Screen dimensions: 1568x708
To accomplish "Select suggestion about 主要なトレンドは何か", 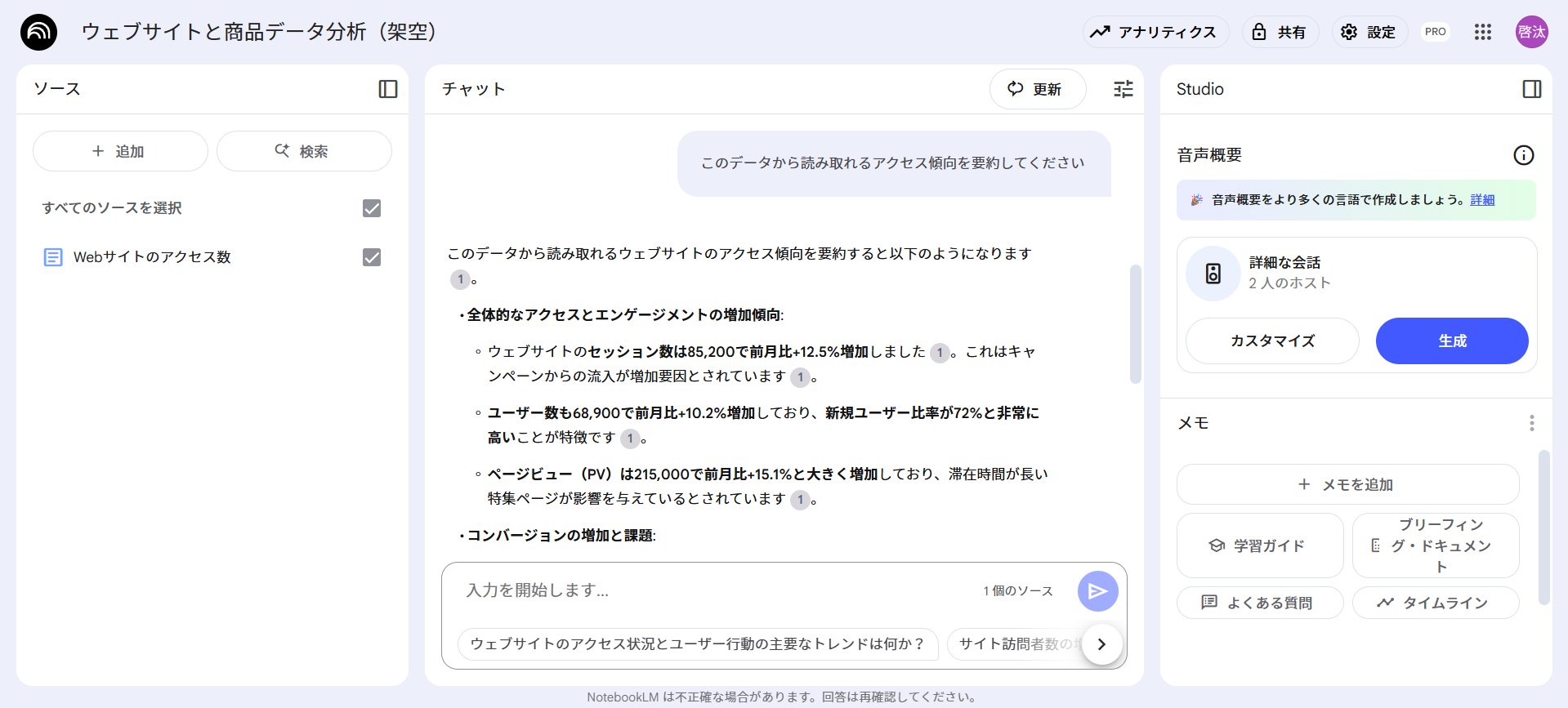I will coord(698,644).
